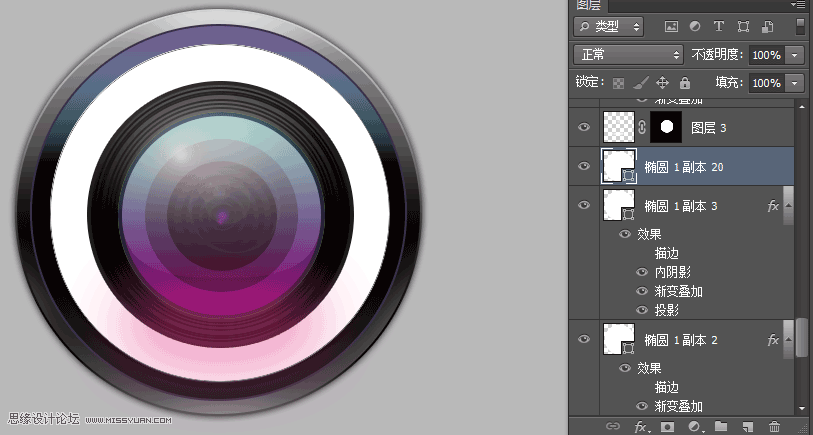Select the 图层 3 layer mask thumbnail
This screenshot has width=813, height=435.
[666, 127]
